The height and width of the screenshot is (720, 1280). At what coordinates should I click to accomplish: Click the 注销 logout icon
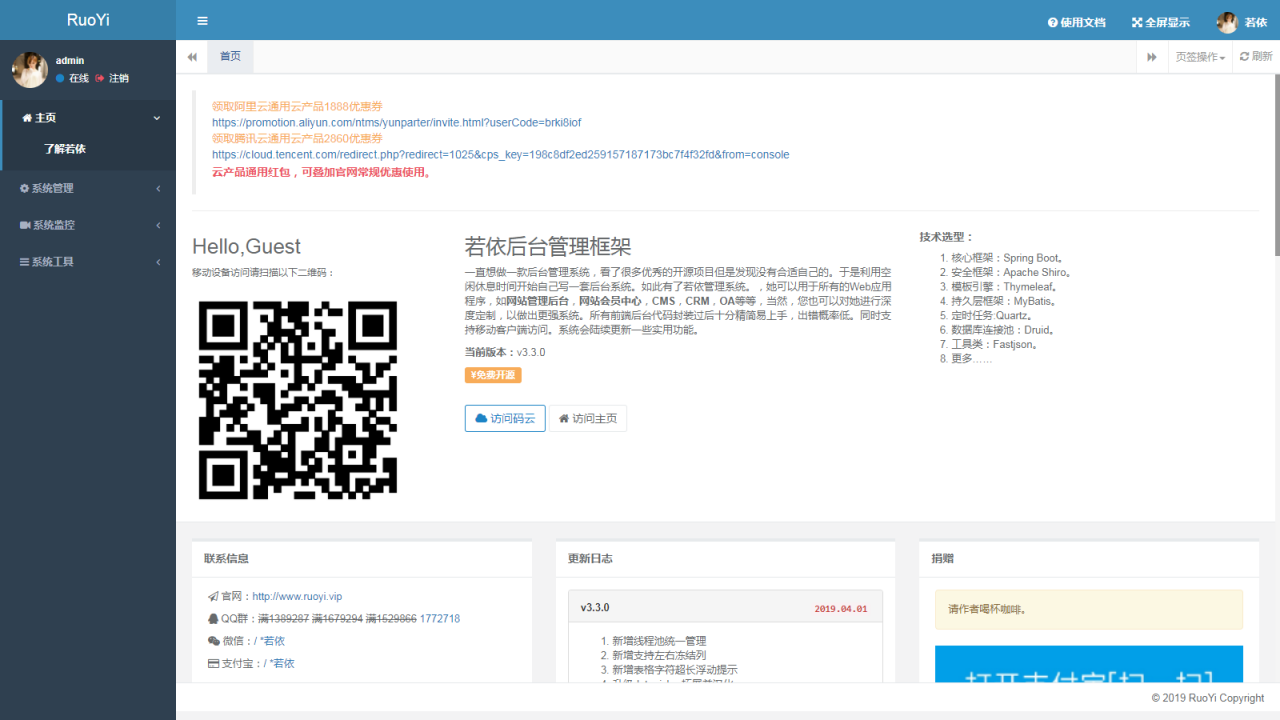tap(100, 78)
